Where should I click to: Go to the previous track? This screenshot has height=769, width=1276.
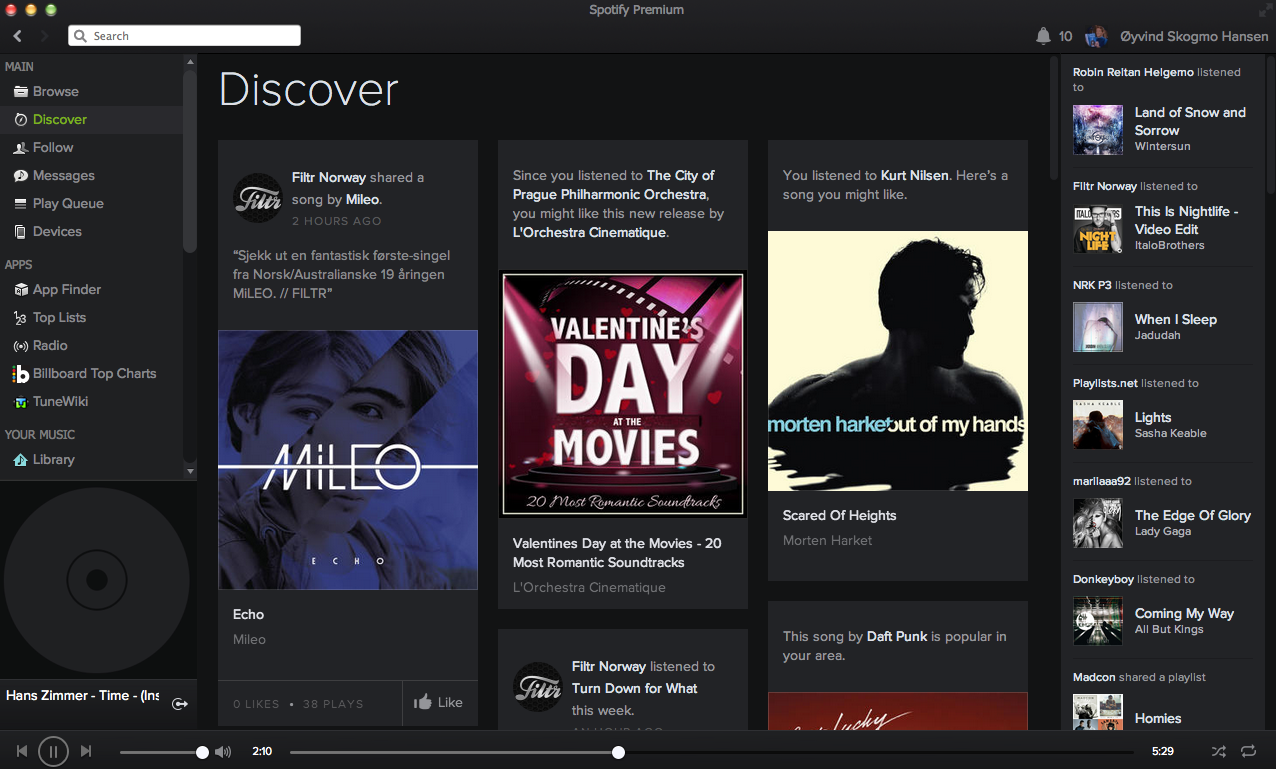point(21,751)
